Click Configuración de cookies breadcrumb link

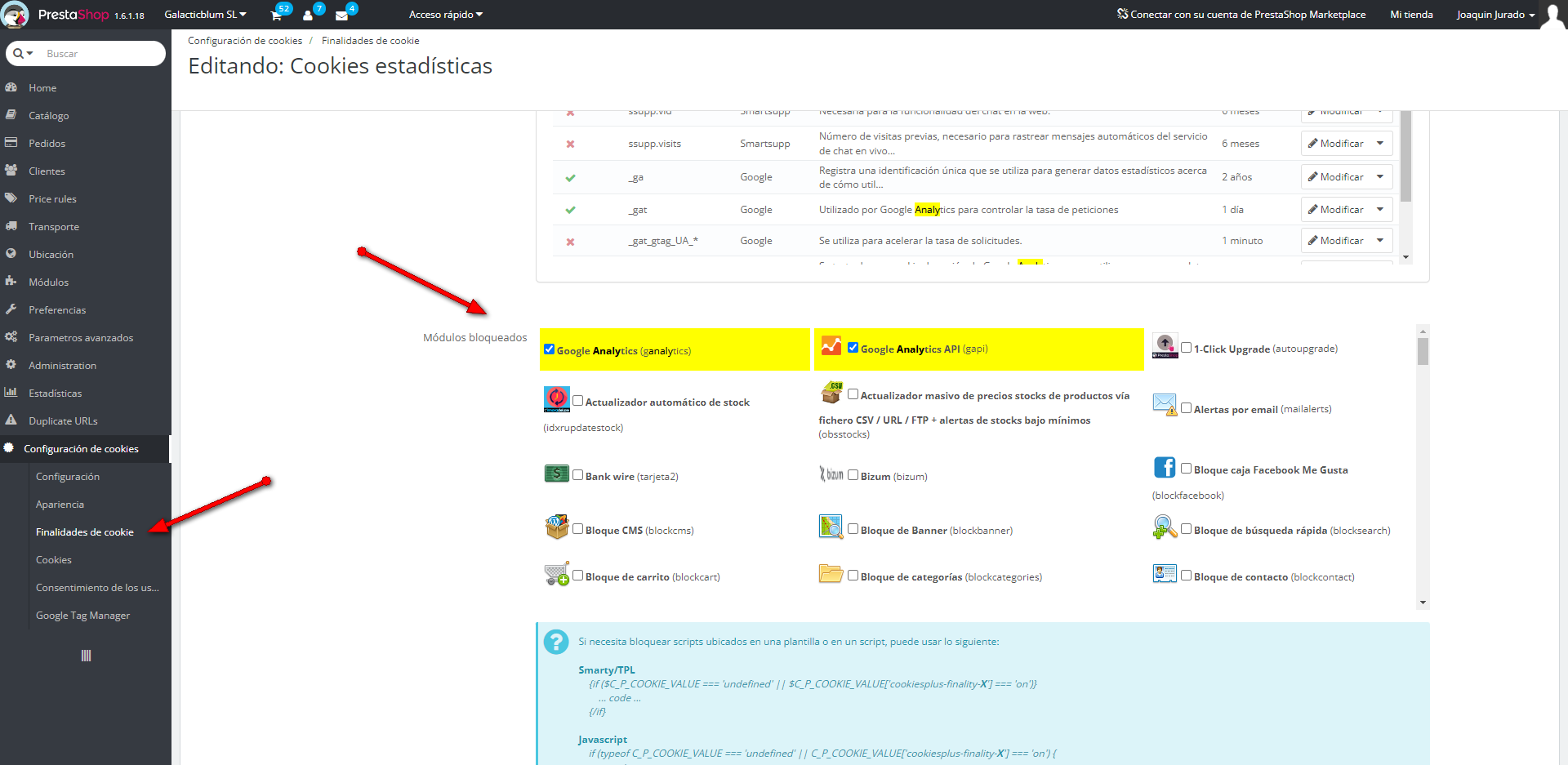coord(245,41)
